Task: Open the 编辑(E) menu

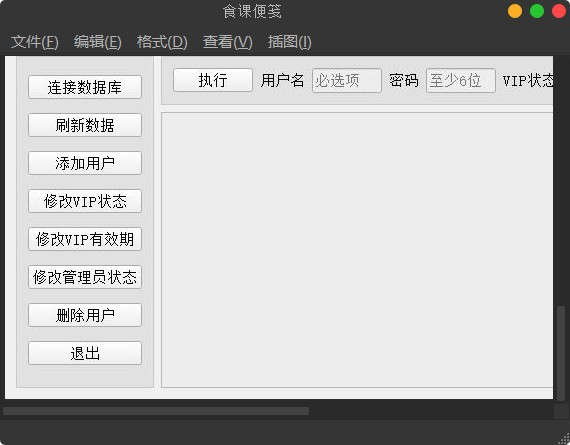Action: click(x=97, y=42)
